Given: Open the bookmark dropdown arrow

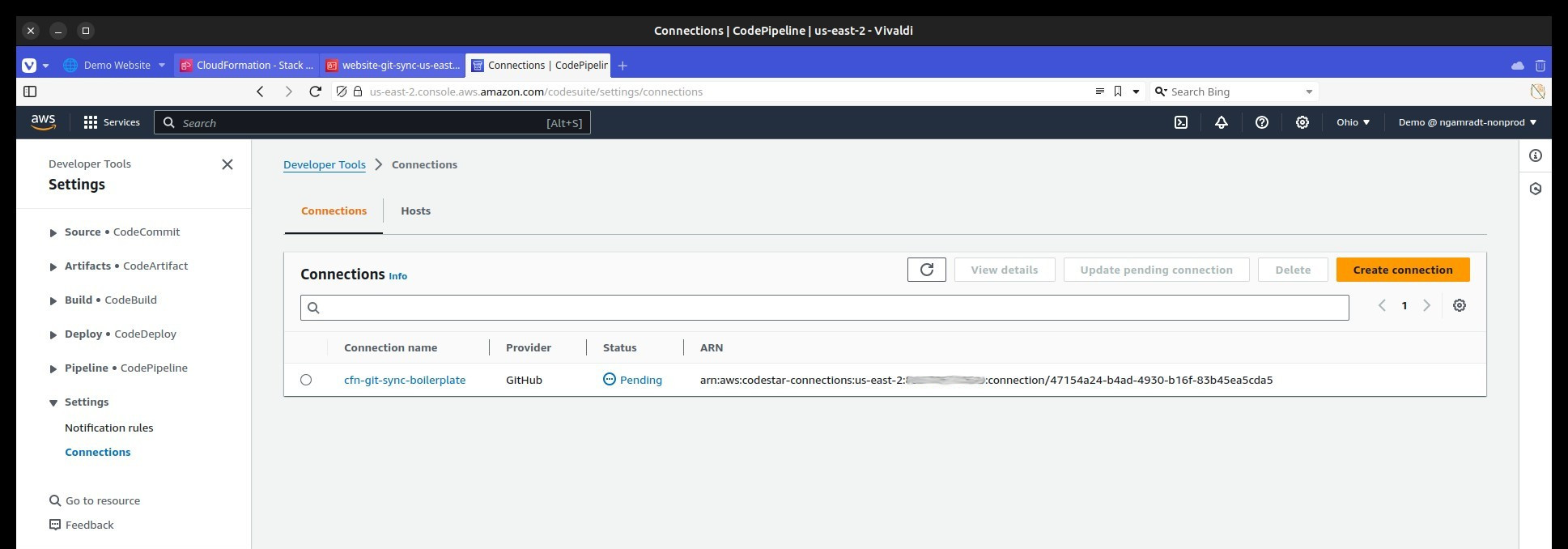Looking at the screenshot, I should [1136, 91].
